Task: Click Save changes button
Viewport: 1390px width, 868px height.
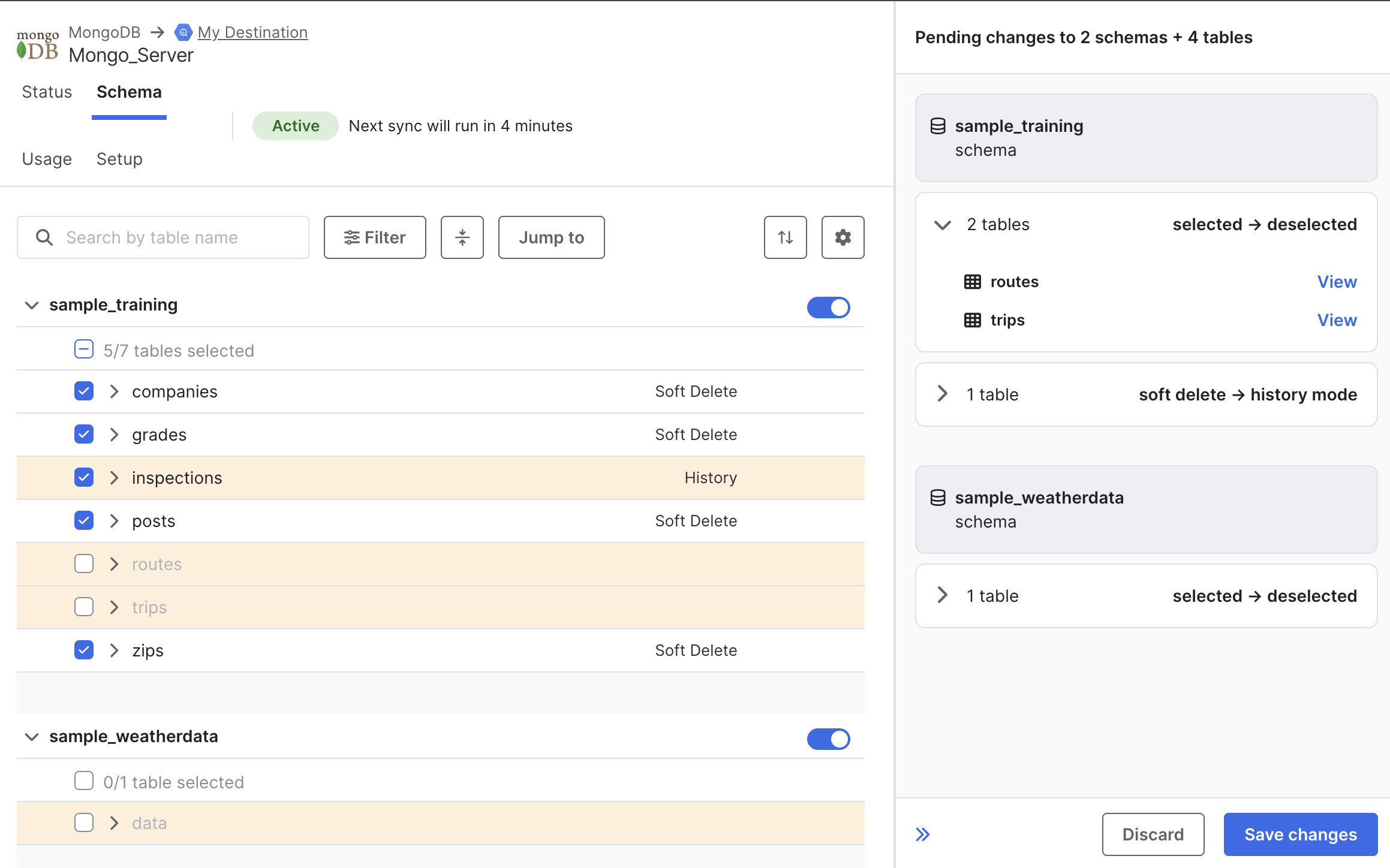Action: 1299,834
